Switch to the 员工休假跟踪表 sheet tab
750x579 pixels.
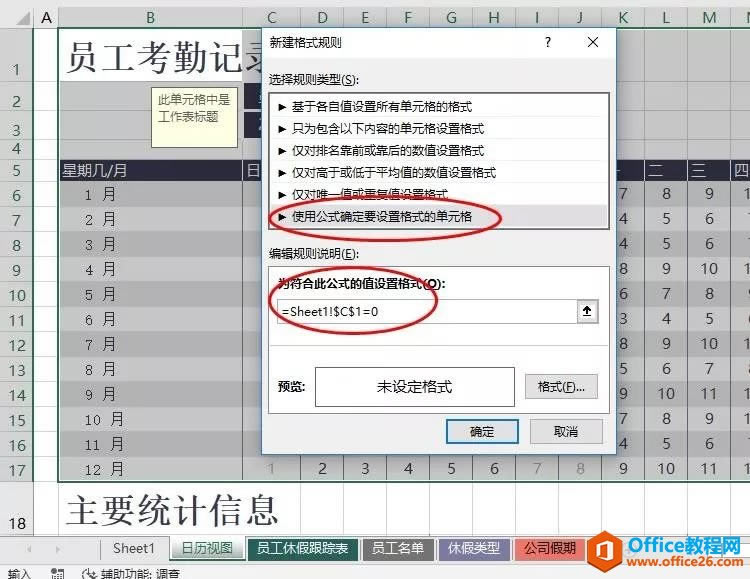pos(302,548)
